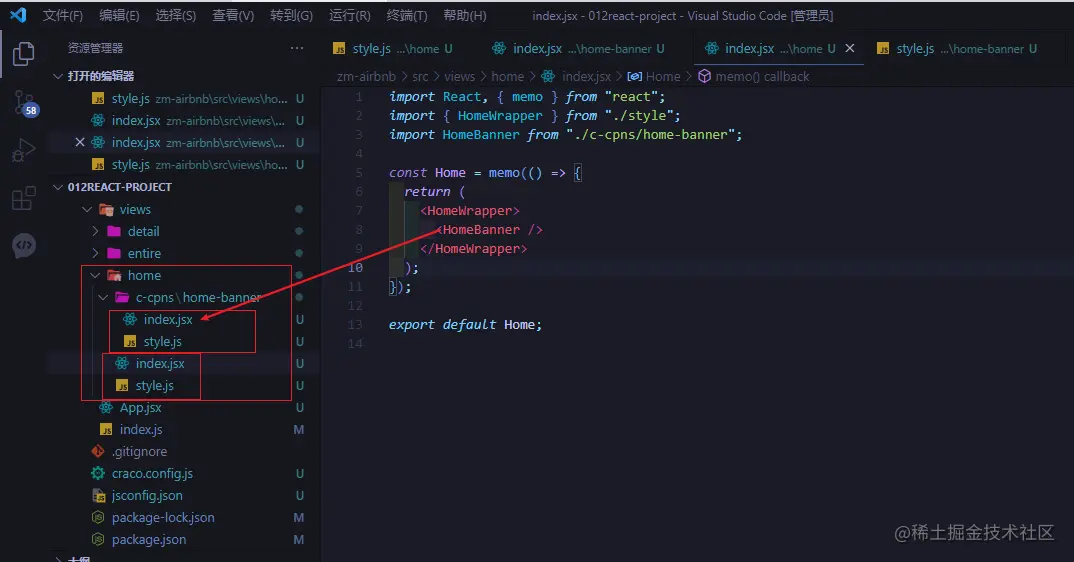The width and height of the screenshot is (1074, 562).
Task: Close the active index.jsx home tab
Action: pyautogui.click(x=849, y=48)
